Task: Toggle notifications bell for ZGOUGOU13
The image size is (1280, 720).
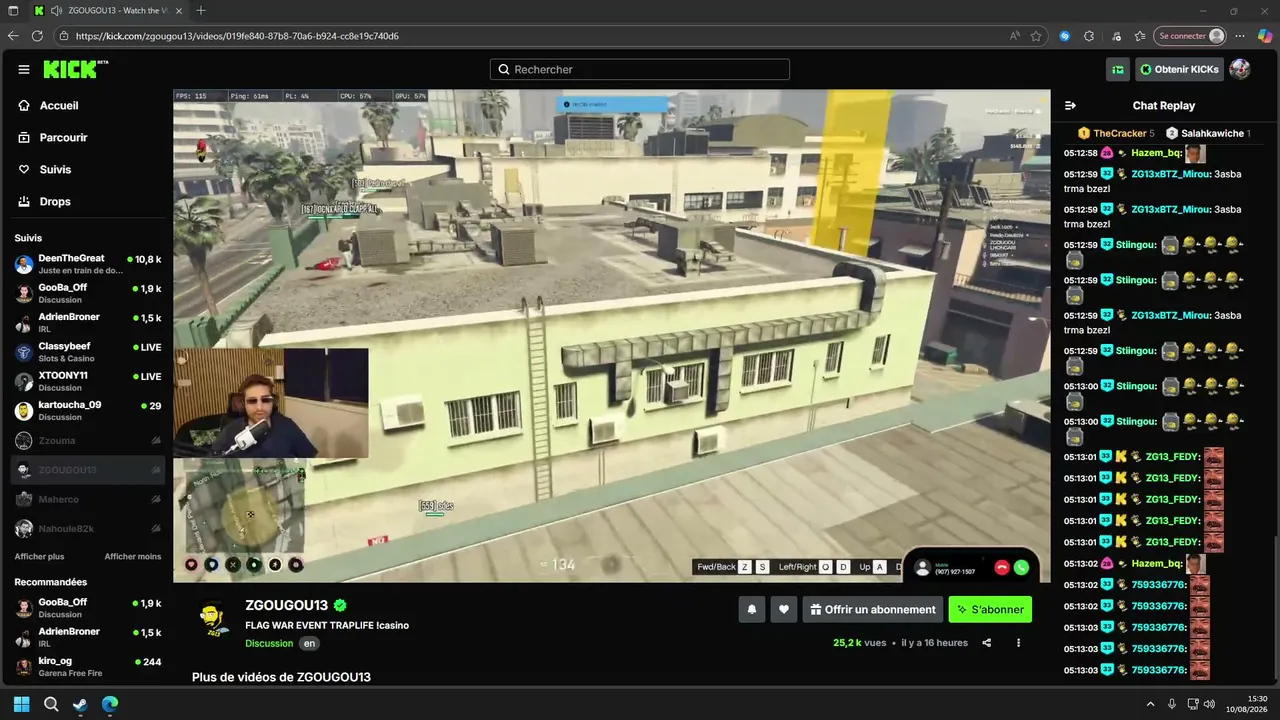Action: click(752, 609)
